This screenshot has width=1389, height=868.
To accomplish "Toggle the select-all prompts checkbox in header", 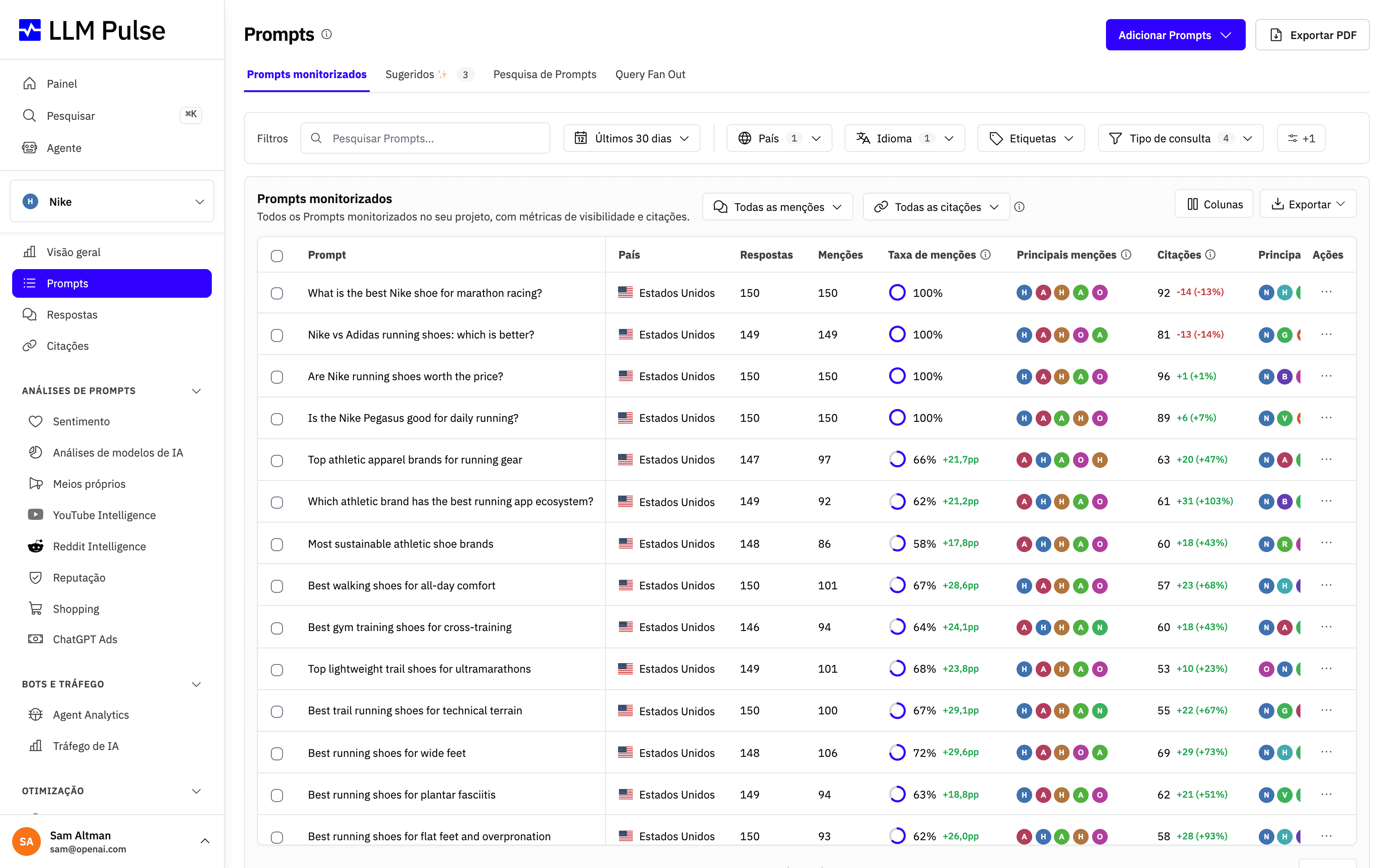I will pyautogui.click(x=276, y=256).
